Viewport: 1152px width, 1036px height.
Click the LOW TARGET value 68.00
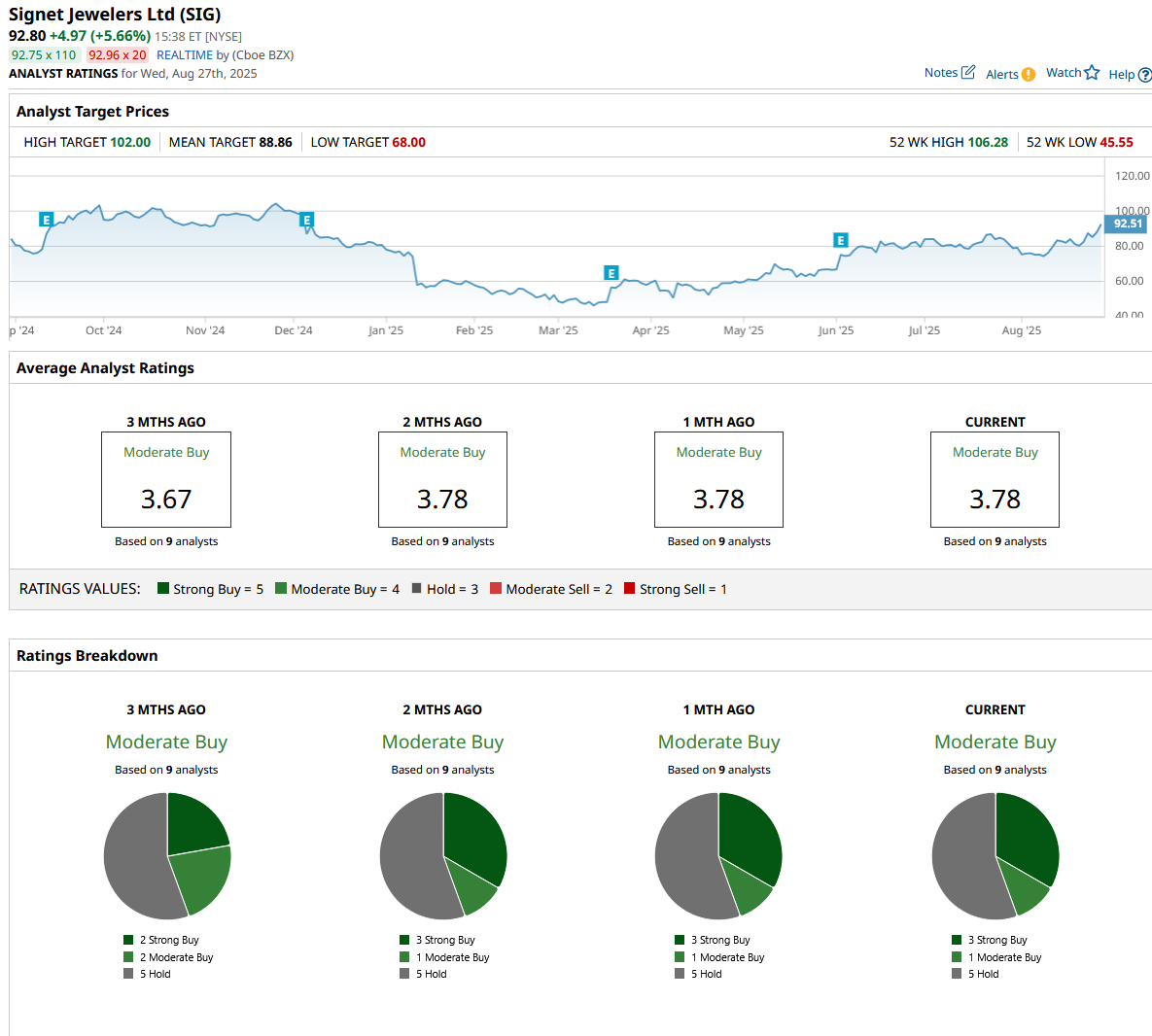coord(408,143)
